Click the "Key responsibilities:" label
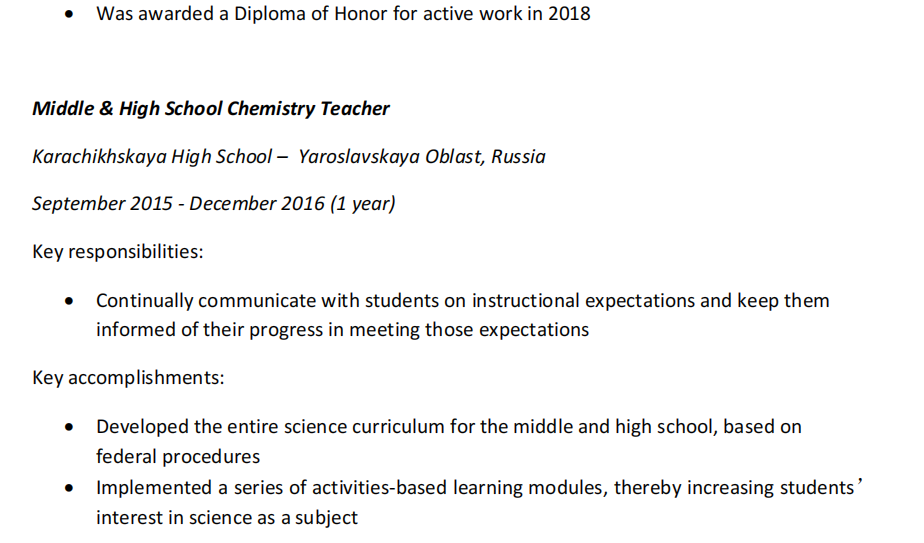This screenshot has height=543, width=924. pos(118,251)
